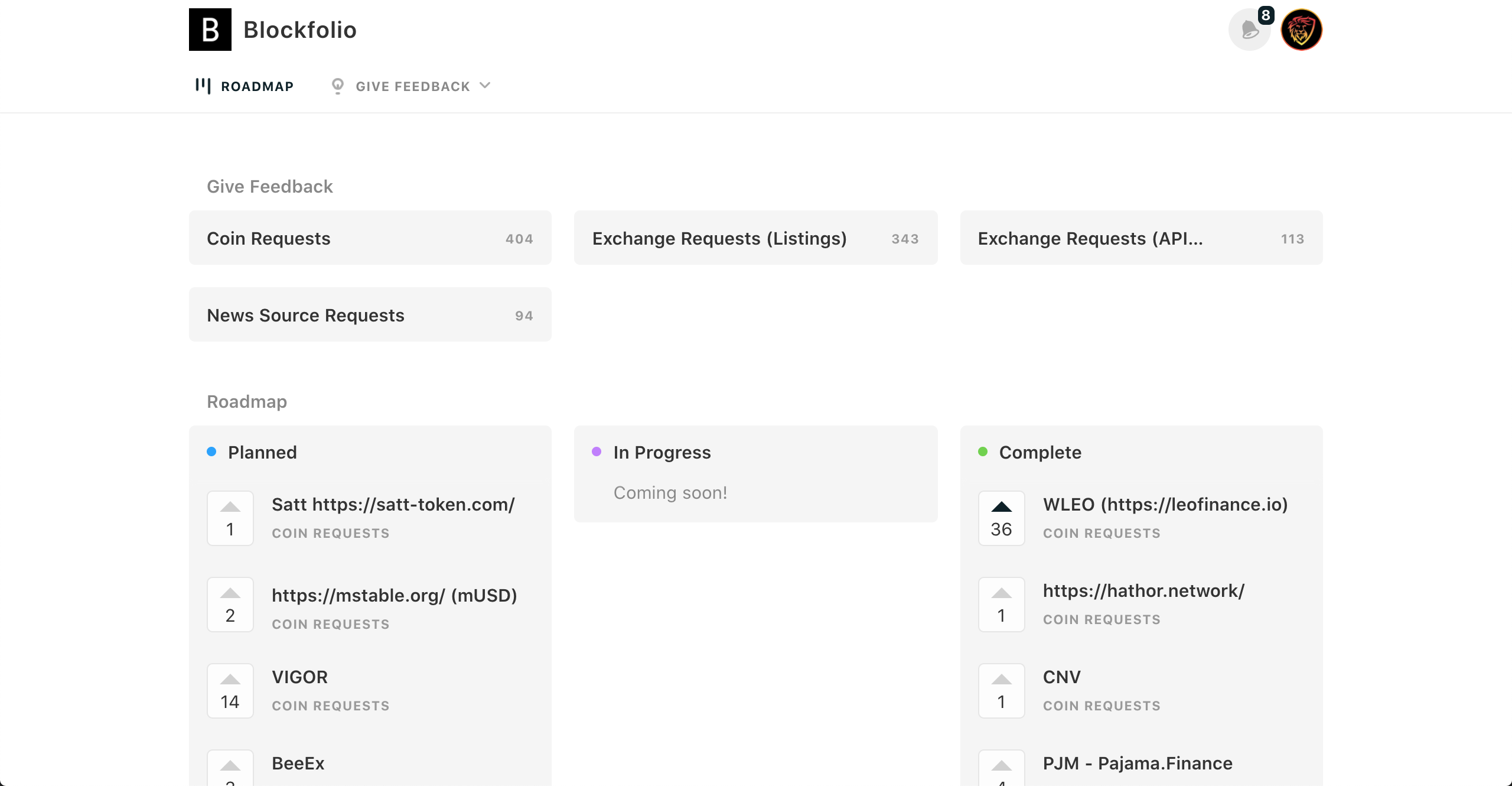Viewport: 1512px width, 786px height.
Task: Click the In Progress column heading
Action: 662,453
